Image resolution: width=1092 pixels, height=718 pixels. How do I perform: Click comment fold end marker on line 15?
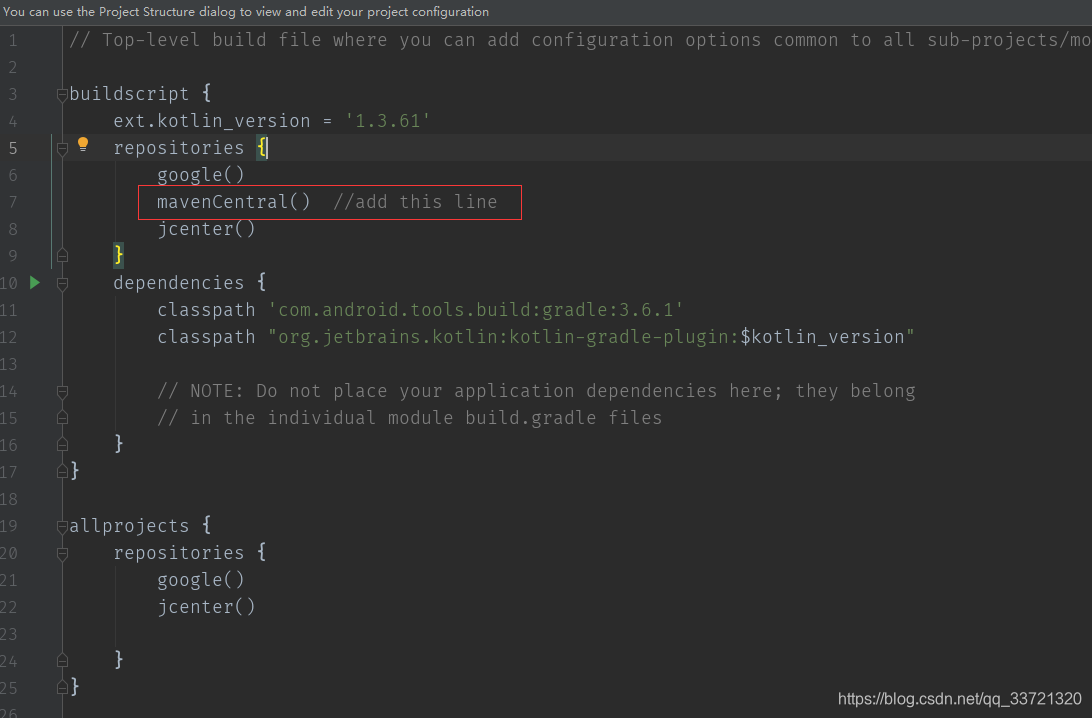[x=62, y=418]
